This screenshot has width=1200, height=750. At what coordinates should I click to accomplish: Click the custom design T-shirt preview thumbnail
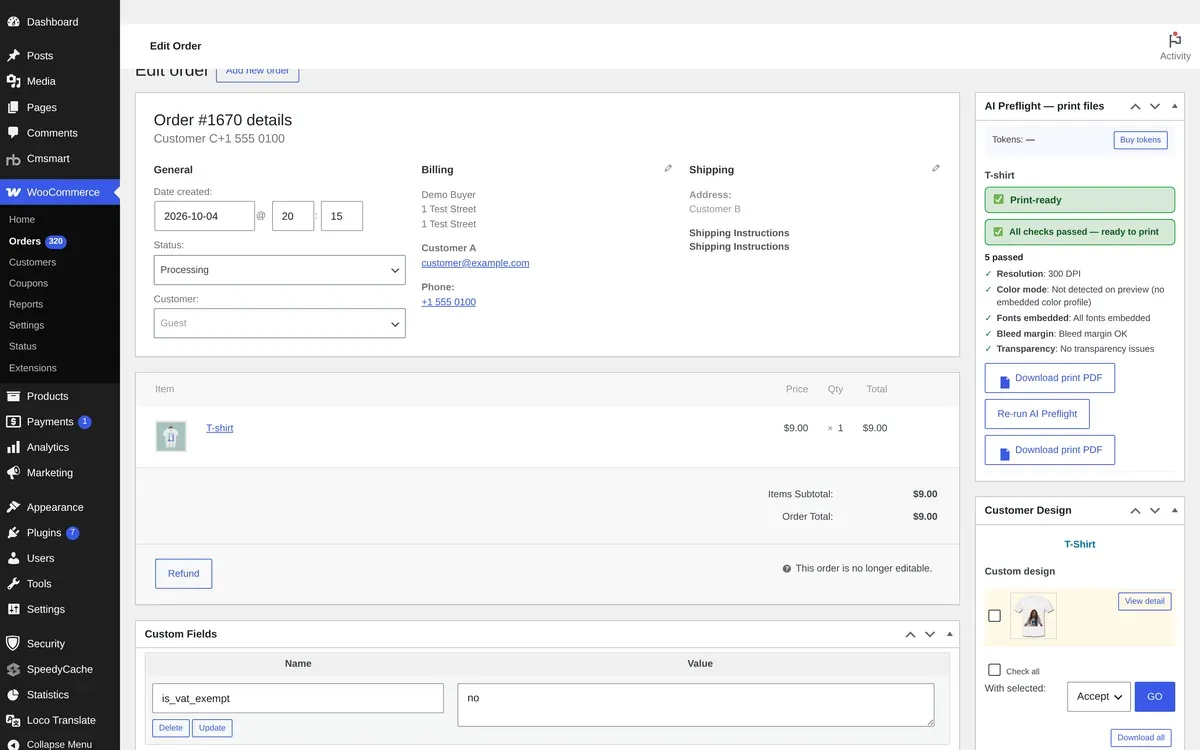point(1033,616)
